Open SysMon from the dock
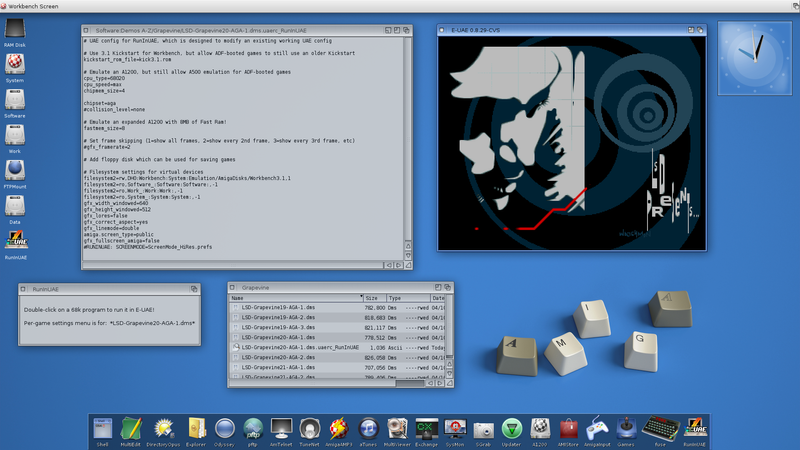This screenshot has height=450, width=800. [x=454, y=428]
